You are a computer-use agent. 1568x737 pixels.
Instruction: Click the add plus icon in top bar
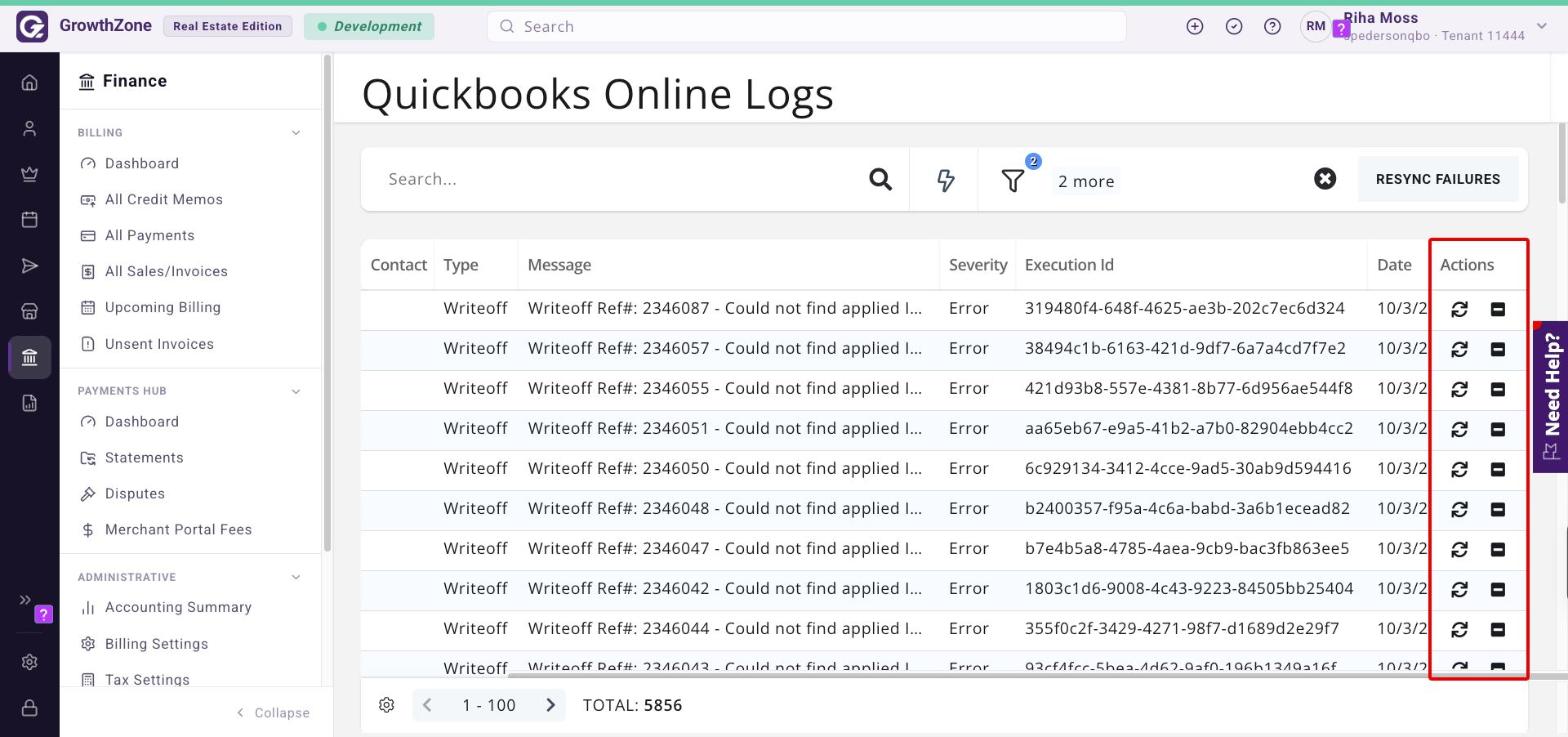pyautogui.click(x=1194, y=27)
